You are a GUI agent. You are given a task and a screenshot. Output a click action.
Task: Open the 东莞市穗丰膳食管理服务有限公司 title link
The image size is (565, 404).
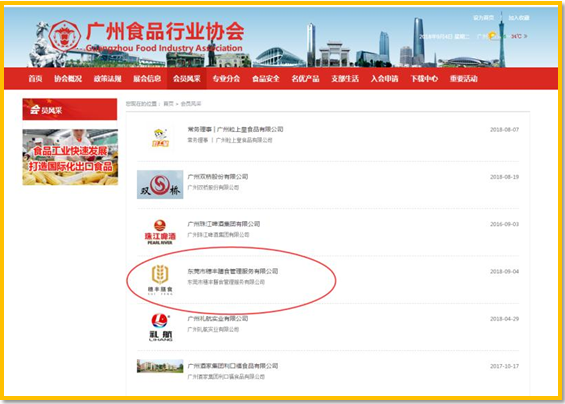233,271
